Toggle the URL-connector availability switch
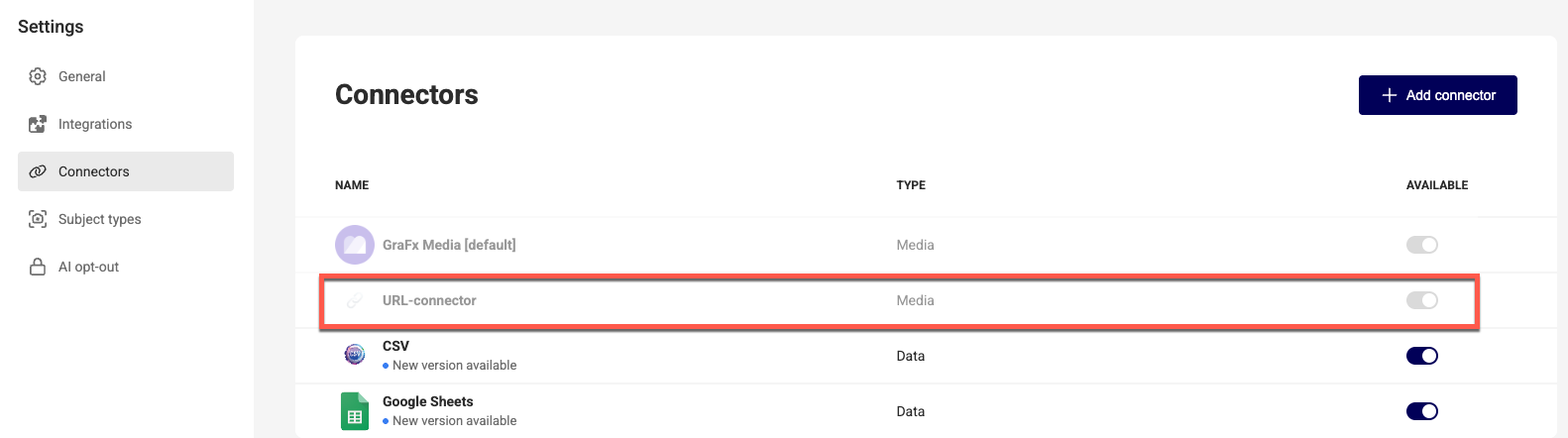Screen dimensions: 1568x438 coord(1421,300)
